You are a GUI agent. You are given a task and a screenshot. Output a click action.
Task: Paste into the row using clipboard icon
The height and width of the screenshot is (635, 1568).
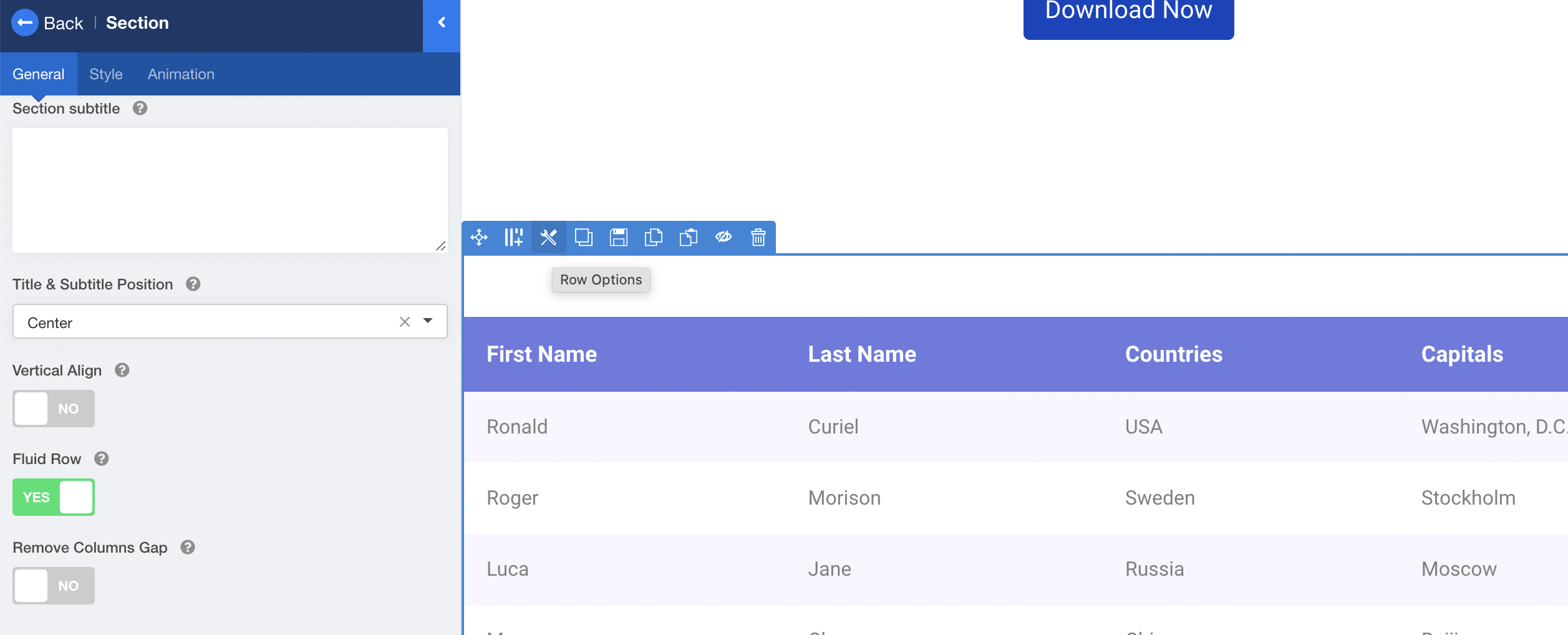tap(689, 238)
